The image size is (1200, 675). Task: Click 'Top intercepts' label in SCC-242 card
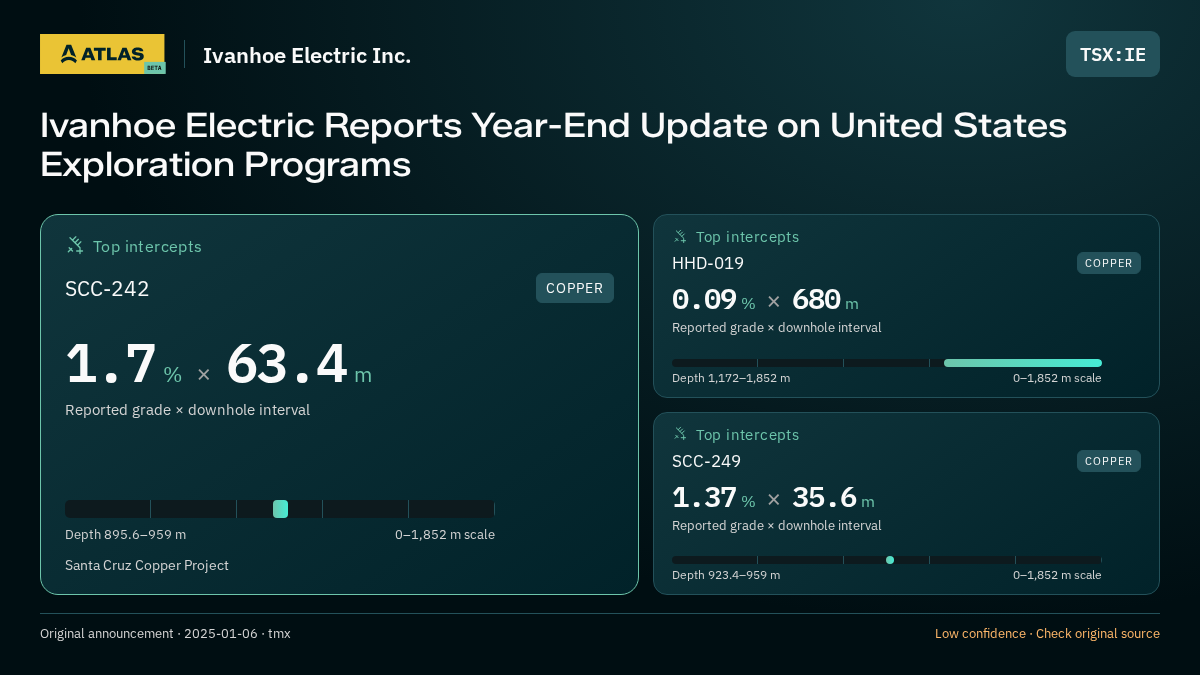pyautogui.click(x=147, y=246)
